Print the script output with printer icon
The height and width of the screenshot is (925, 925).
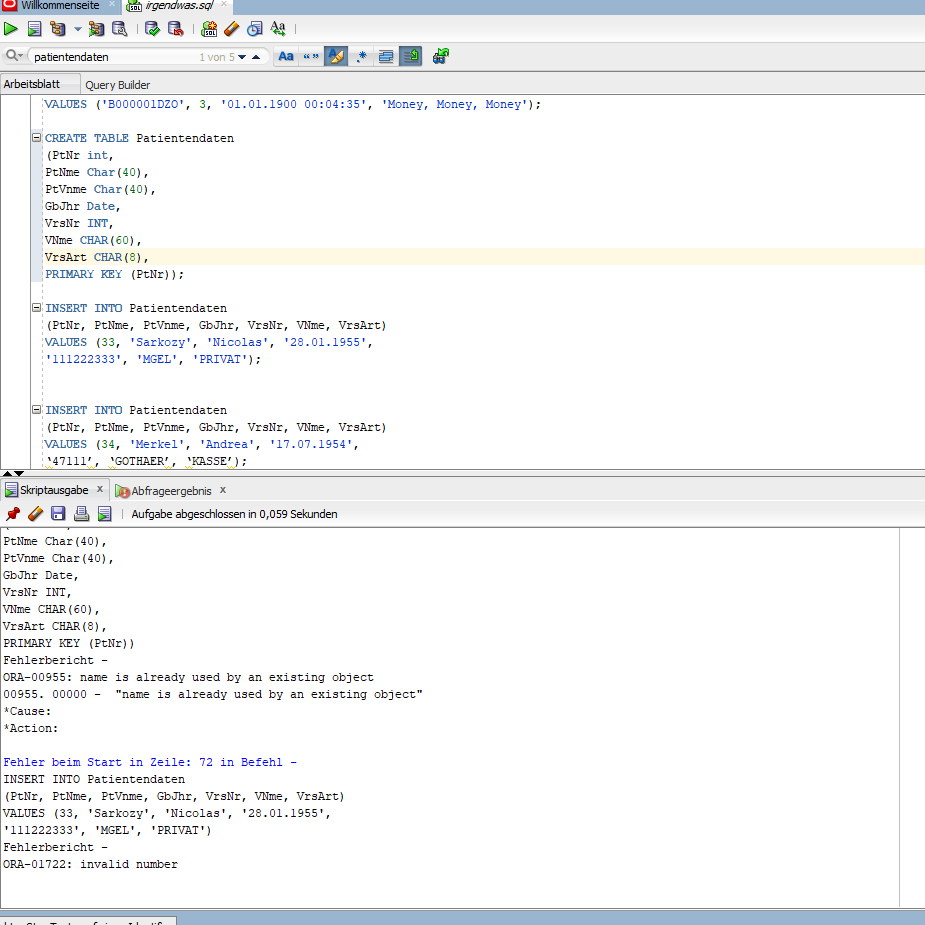81,513
